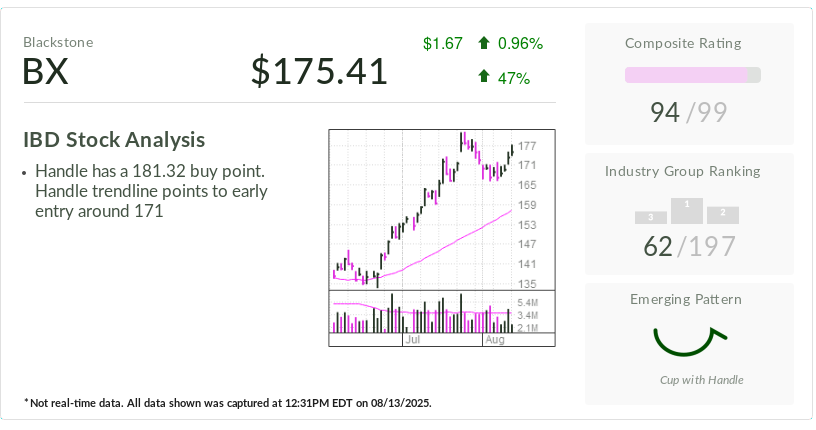Click the Aug label on the chart axis

pos(494,340)
